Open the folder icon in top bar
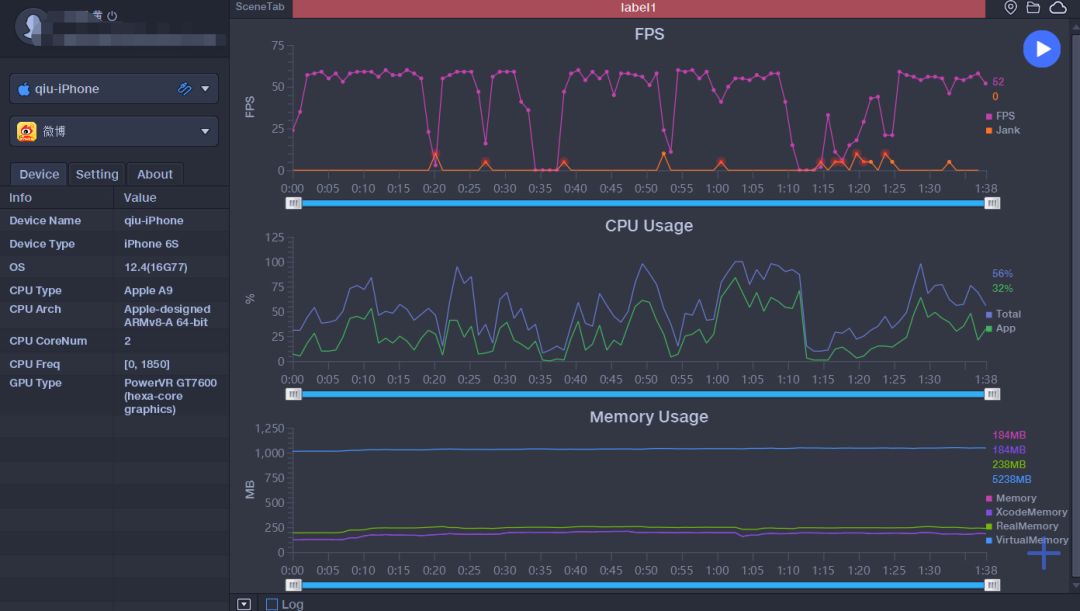 coord(1033,8)
